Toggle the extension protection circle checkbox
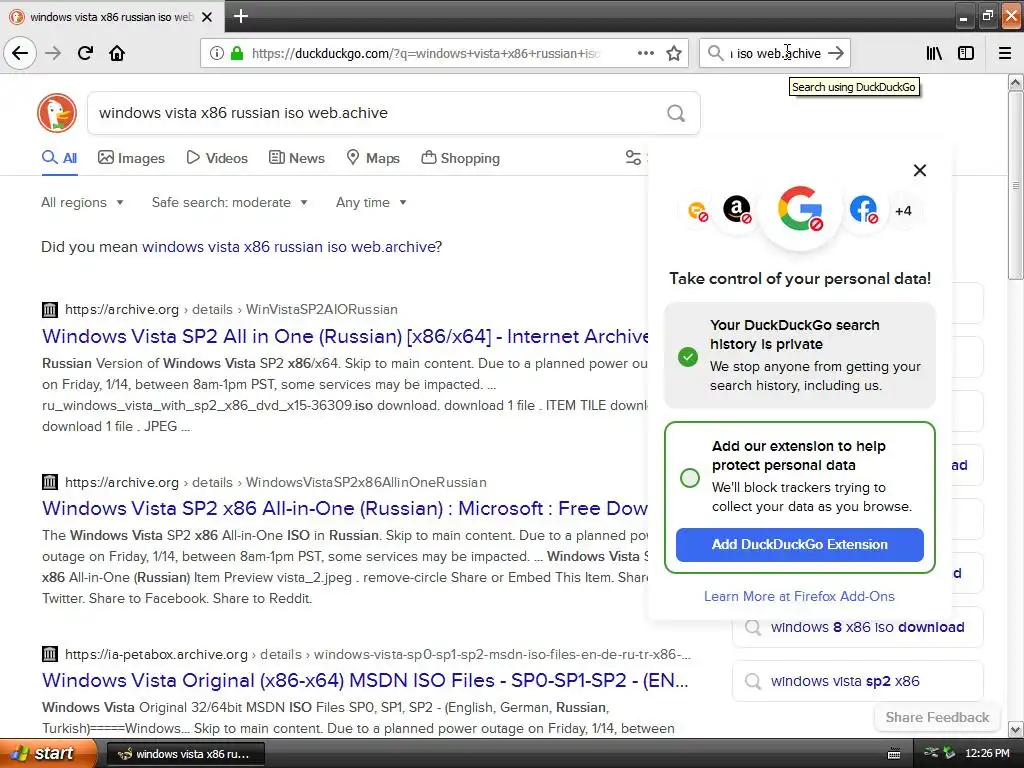The height and width of the screenshot is (768, 1024). coord(690,478)
